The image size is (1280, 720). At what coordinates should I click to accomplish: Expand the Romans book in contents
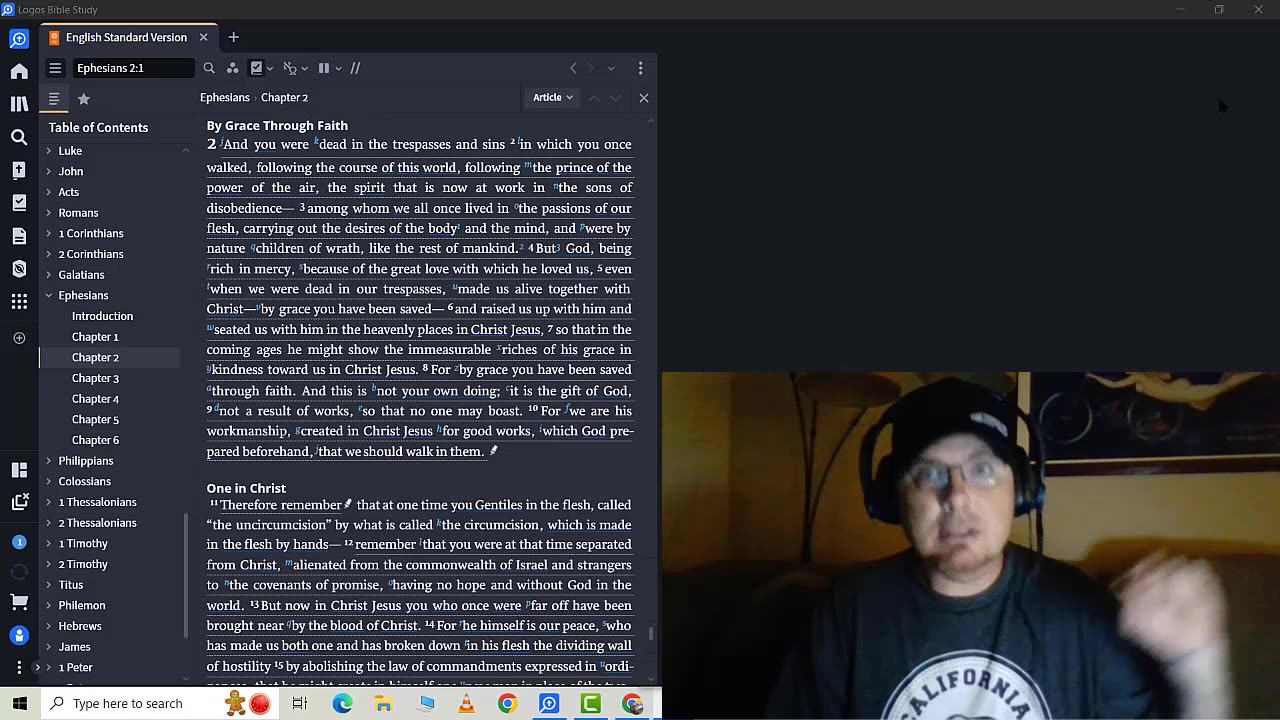pos(48,212)
